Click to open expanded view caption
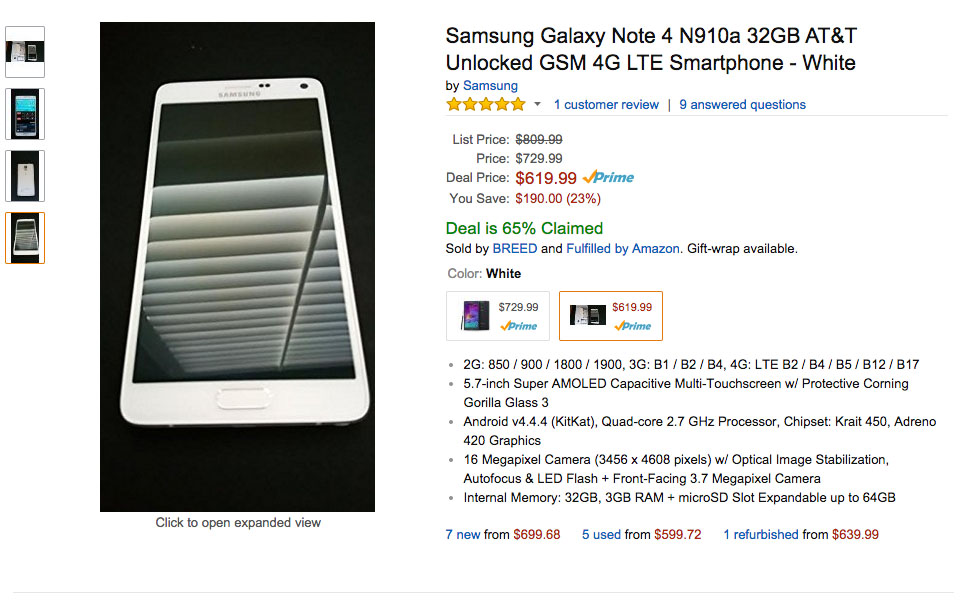 [236, 522]
